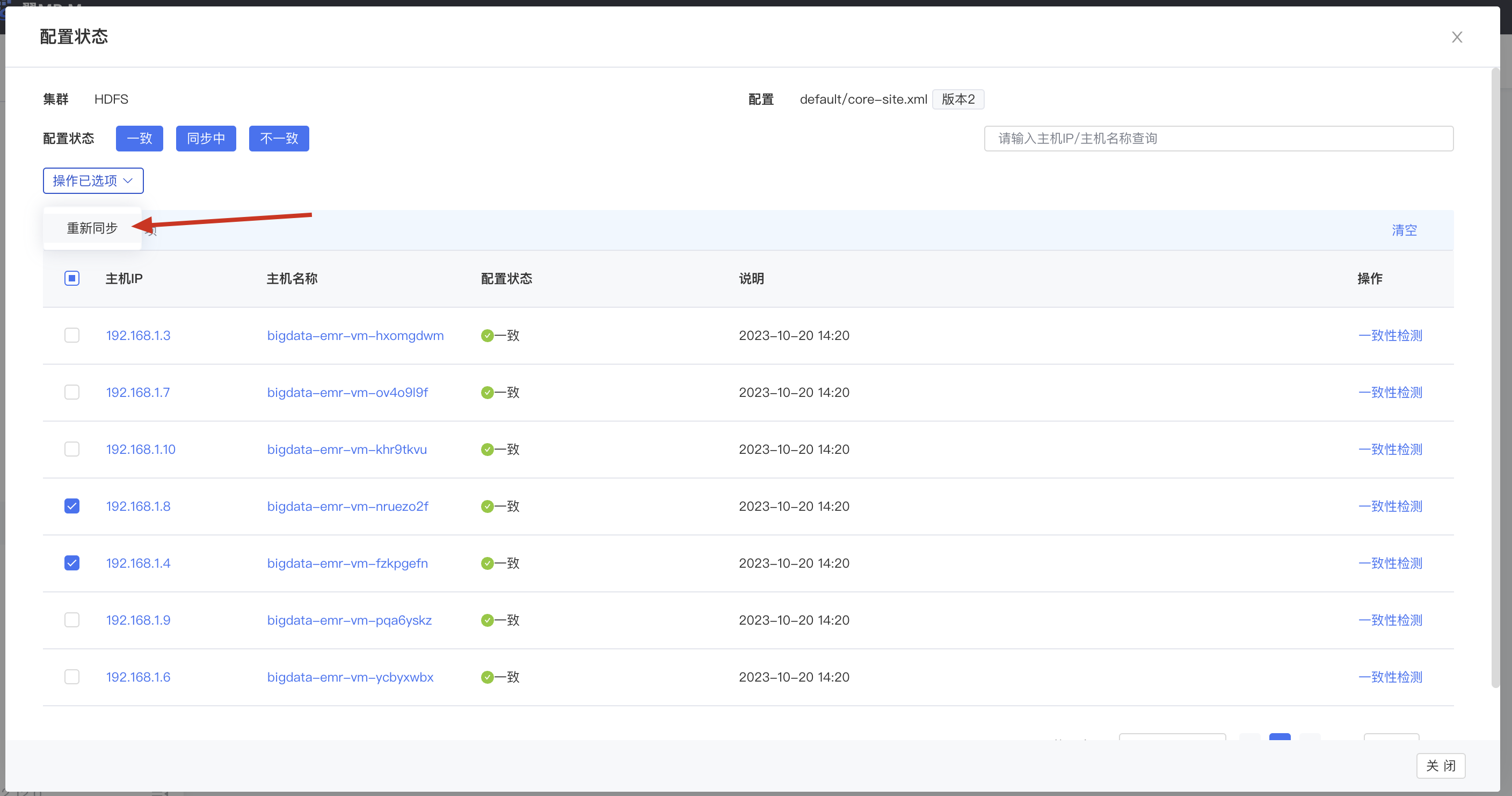Click the green status icon for 192.168.1.9

(x=487, y=620)
